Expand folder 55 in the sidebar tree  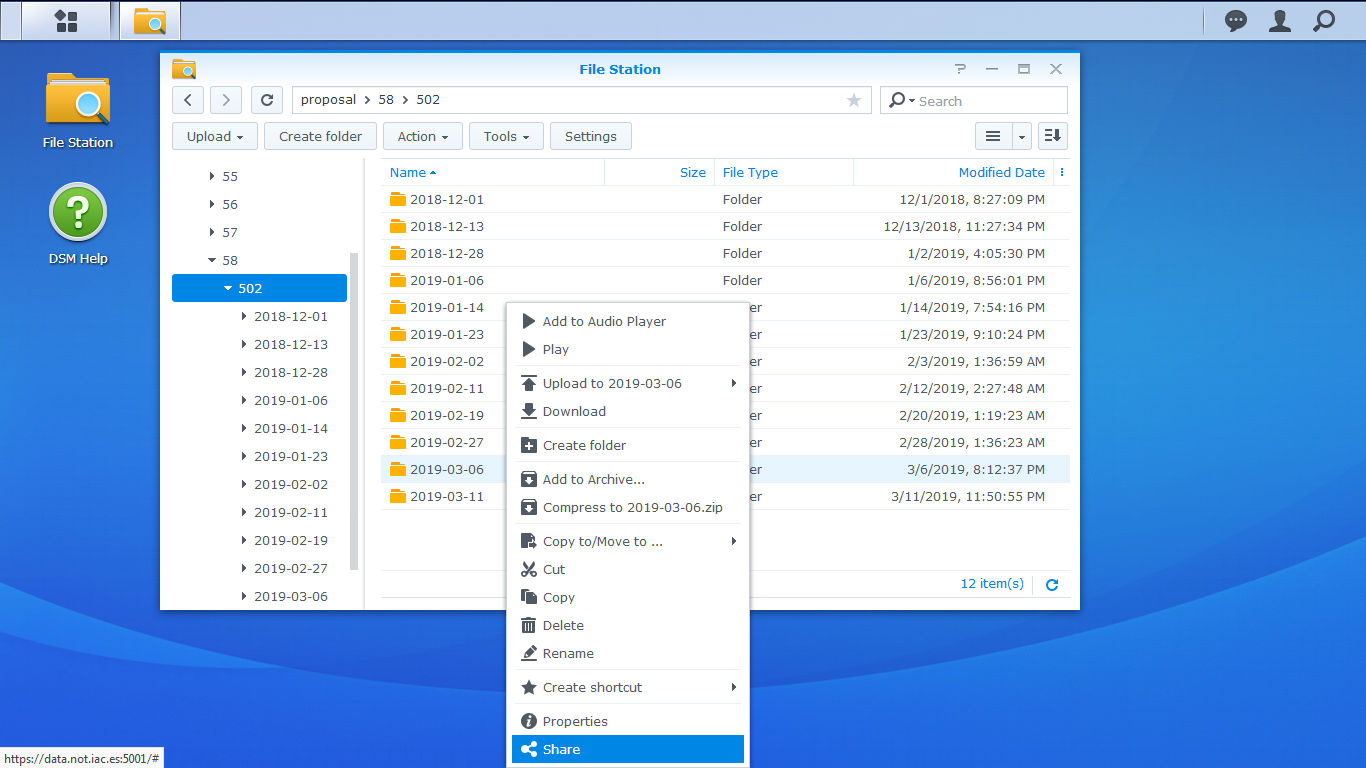pyautogui.click(x=212, y=176)
